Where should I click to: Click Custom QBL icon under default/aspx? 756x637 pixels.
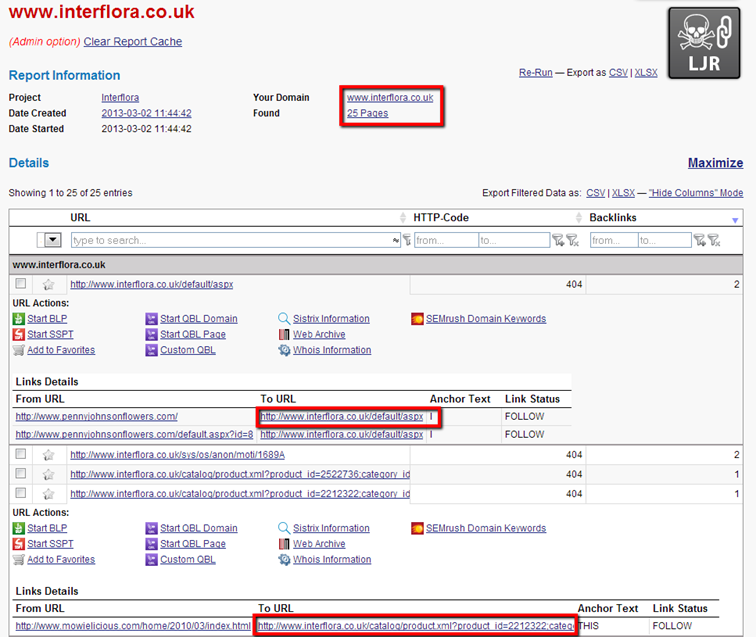(x=151, y=350)
